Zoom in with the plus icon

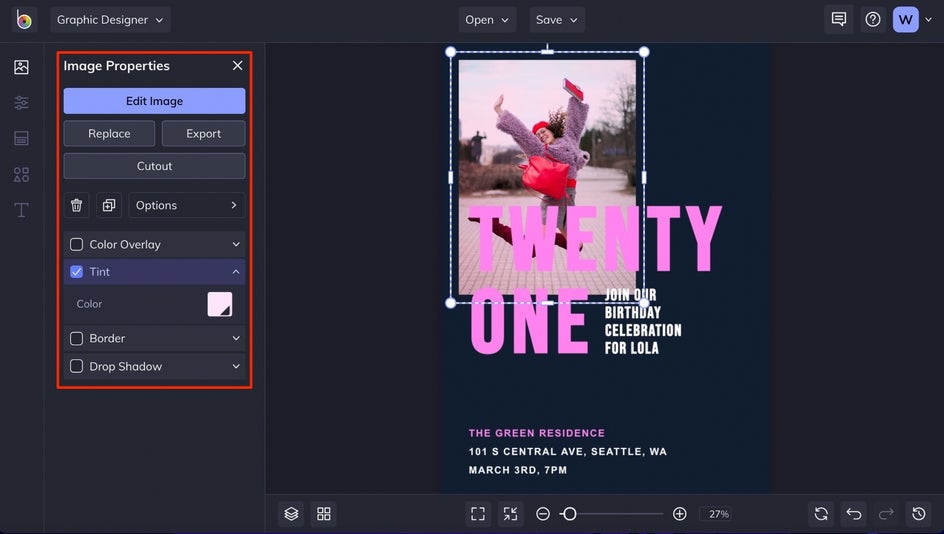click(x=680, y=514)
